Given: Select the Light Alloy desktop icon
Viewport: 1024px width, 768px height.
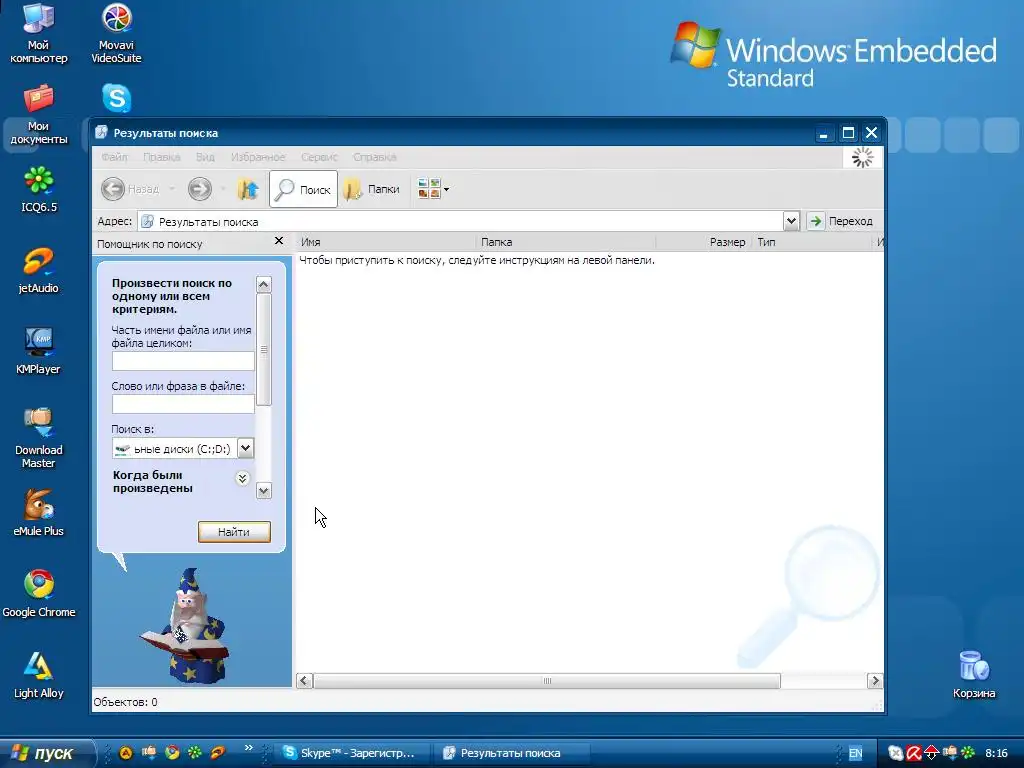Looking at the screenshot, I should pos(39,675).
